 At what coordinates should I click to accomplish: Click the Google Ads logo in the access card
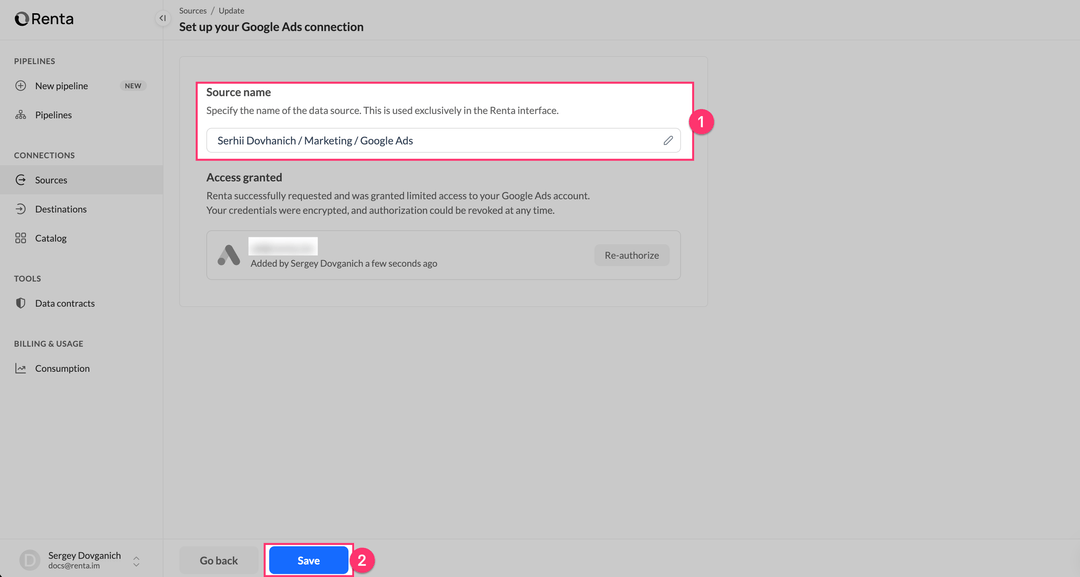pyautogui.click(x=229, y=254)
